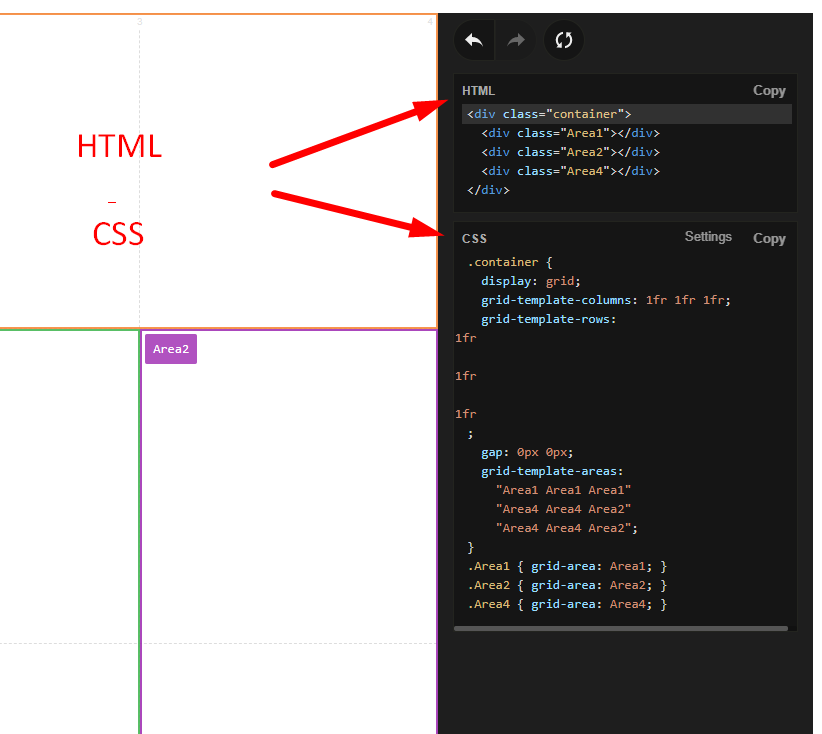Click the undo arrow icon
The image size is (822, 734).
tap(473, 40)
